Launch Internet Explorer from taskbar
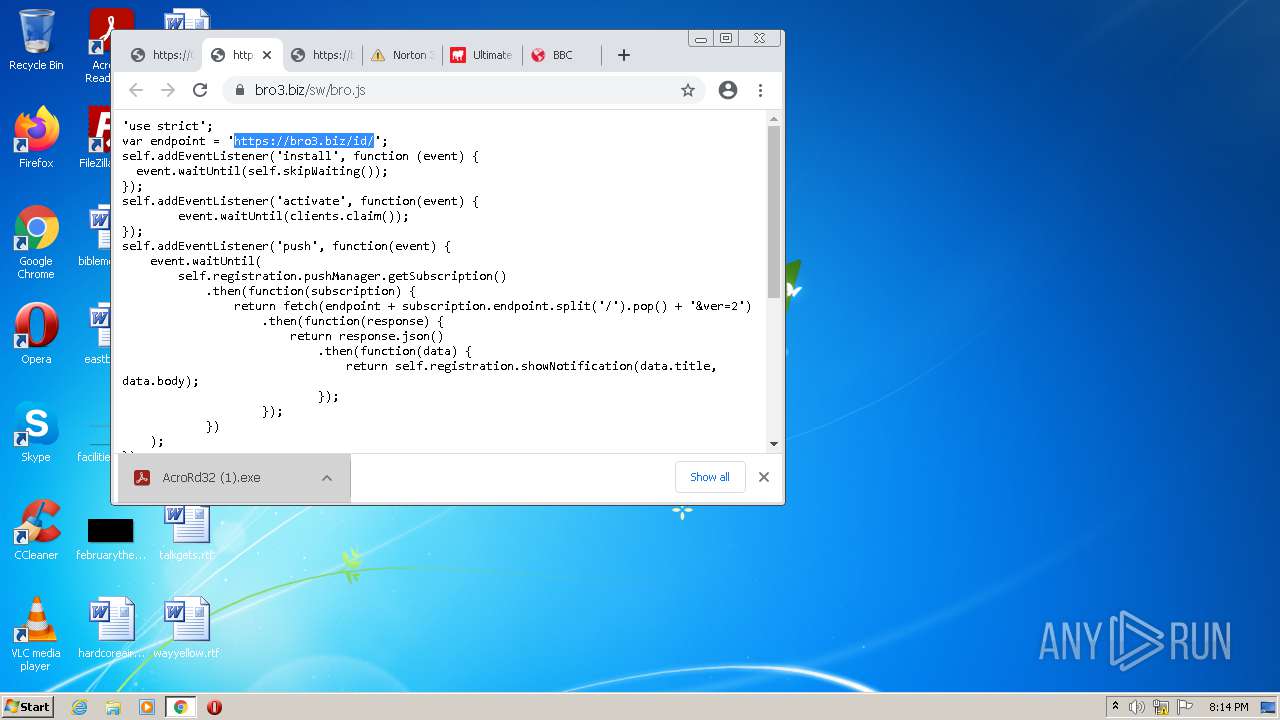Image resolution: width=1280 pixels, height=720 pixels. (79, 707)
